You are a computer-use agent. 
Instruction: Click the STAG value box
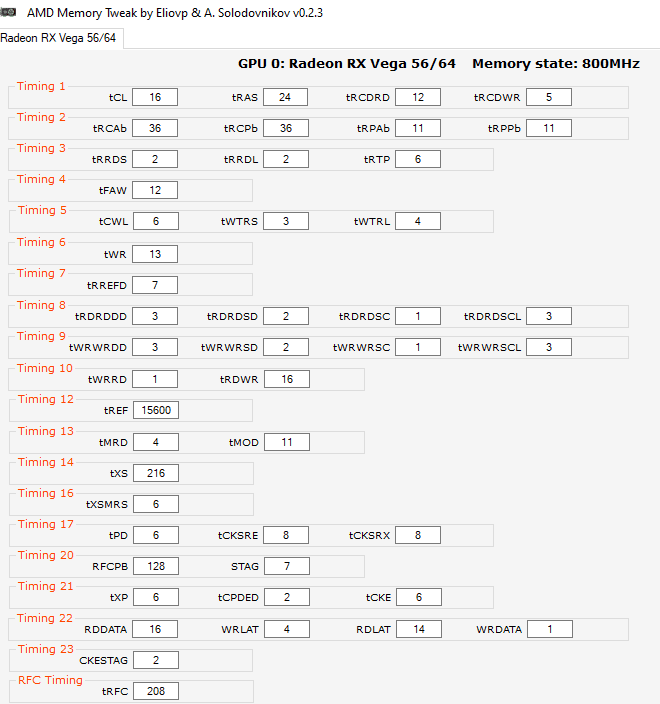coord(286,566)
